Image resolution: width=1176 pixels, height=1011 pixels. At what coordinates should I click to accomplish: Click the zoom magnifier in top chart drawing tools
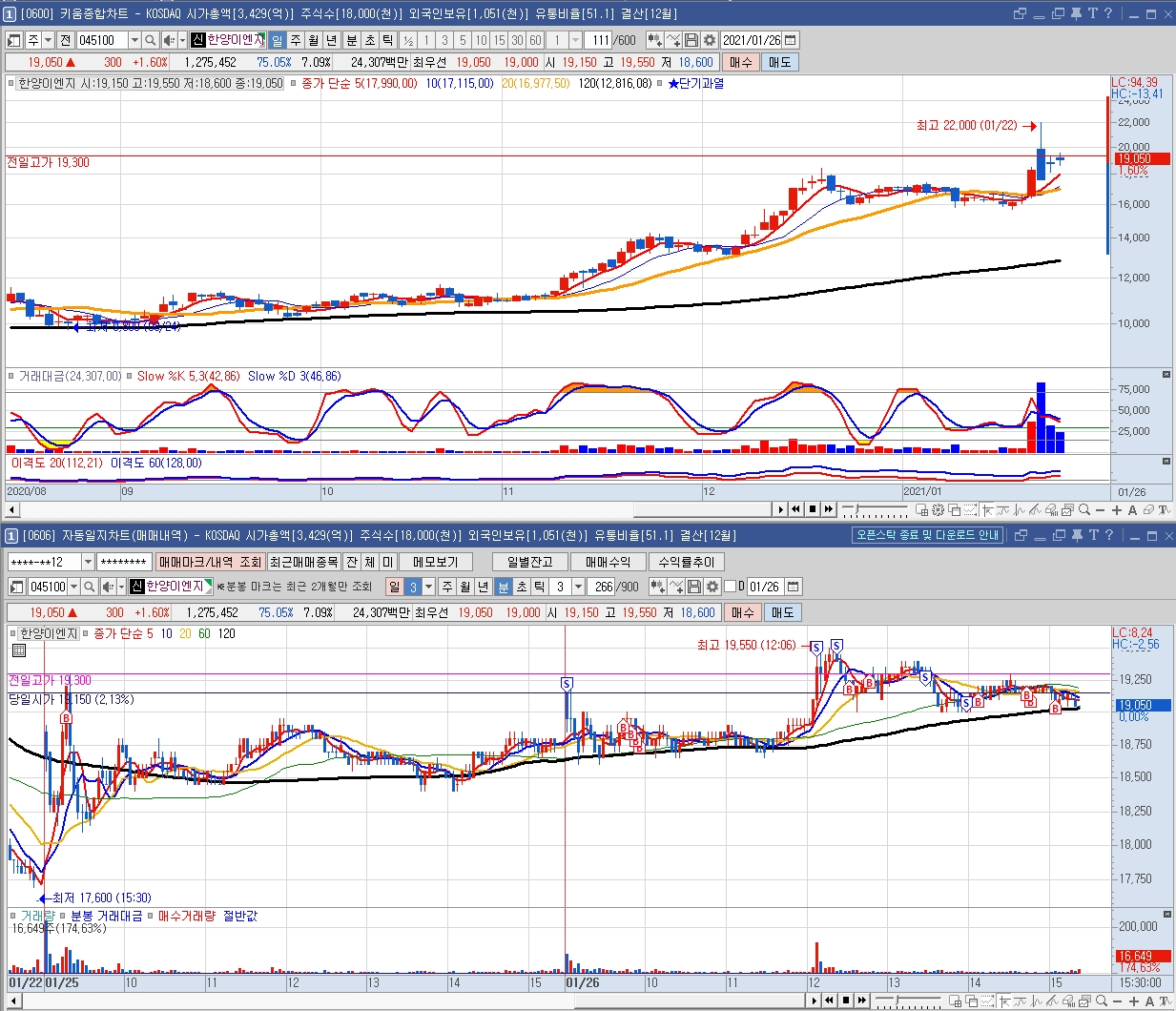click(1083, 510)
